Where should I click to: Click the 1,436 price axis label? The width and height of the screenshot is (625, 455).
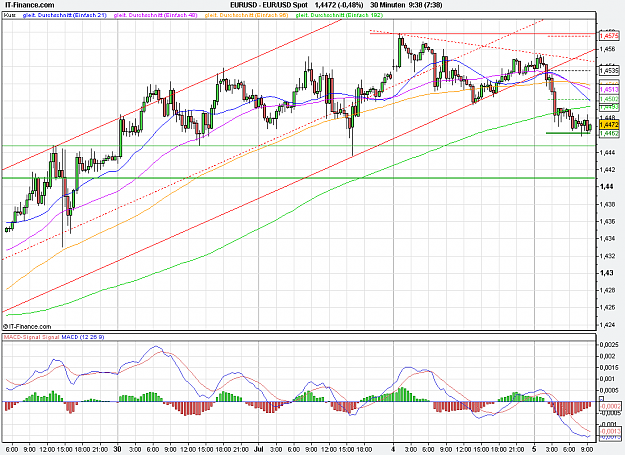[x=608, y=222]
